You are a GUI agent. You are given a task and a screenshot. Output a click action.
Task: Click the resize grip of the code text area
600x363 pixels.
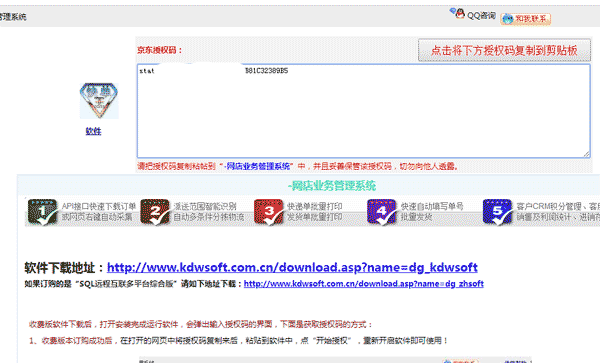pos(587,154)
